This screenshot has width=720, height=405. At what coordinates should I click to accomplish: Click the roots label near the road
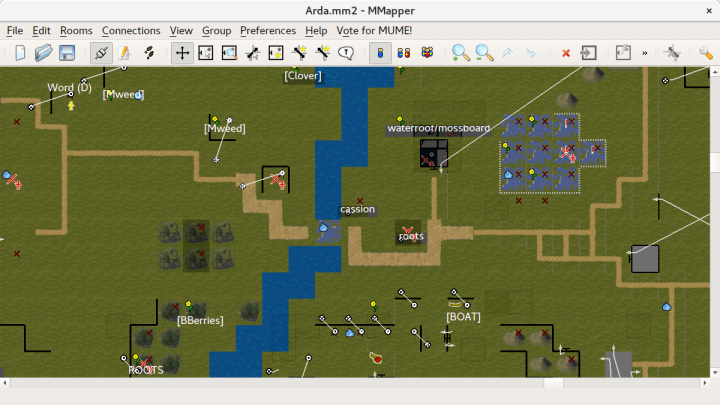[x=411, y=236]
